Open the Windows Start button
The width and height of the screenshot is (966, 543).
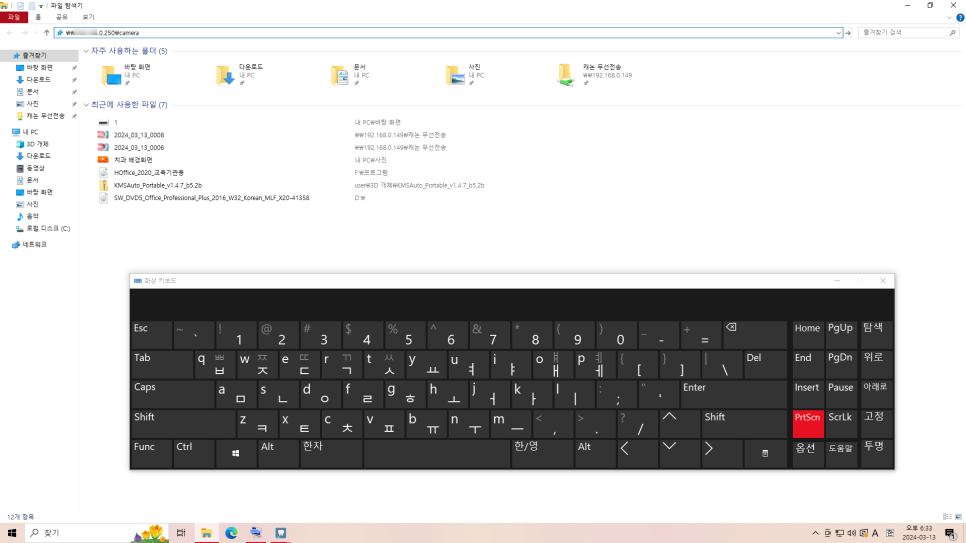pos(12,533)
